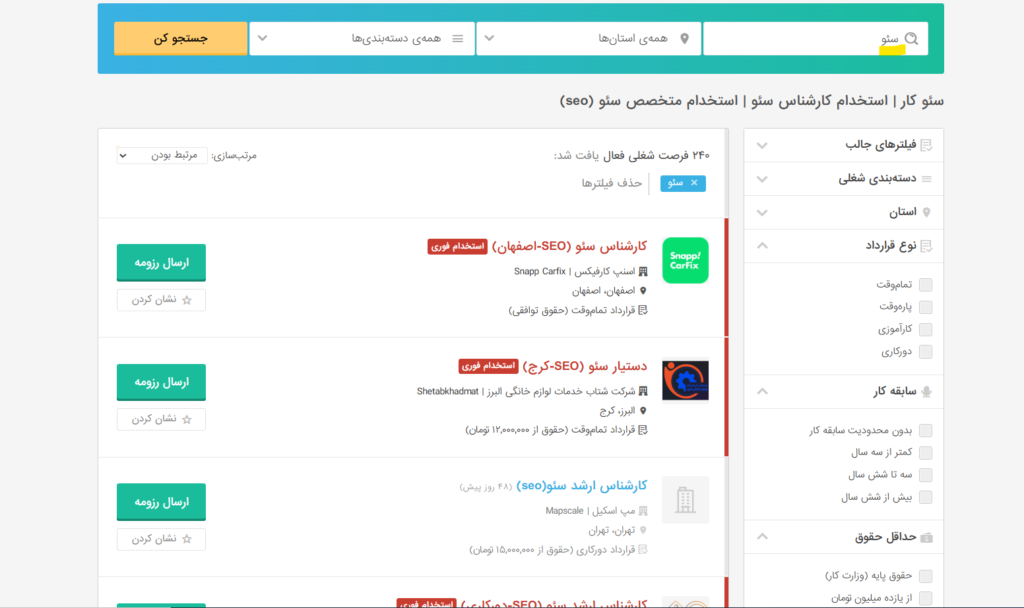Open the مرتبط بودن sorting dropdown
Screen dimensions: 1024x608
click(162, 154)
